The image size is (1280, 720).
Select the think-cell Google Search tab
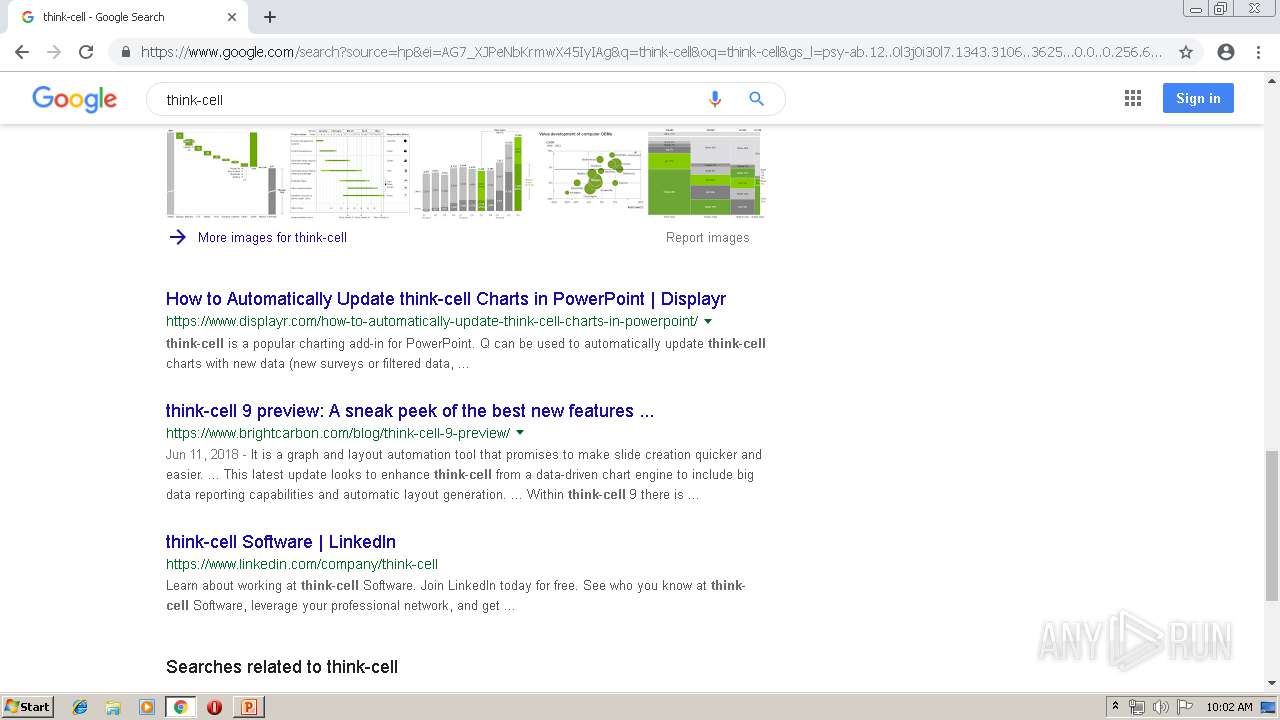[128, 17]
